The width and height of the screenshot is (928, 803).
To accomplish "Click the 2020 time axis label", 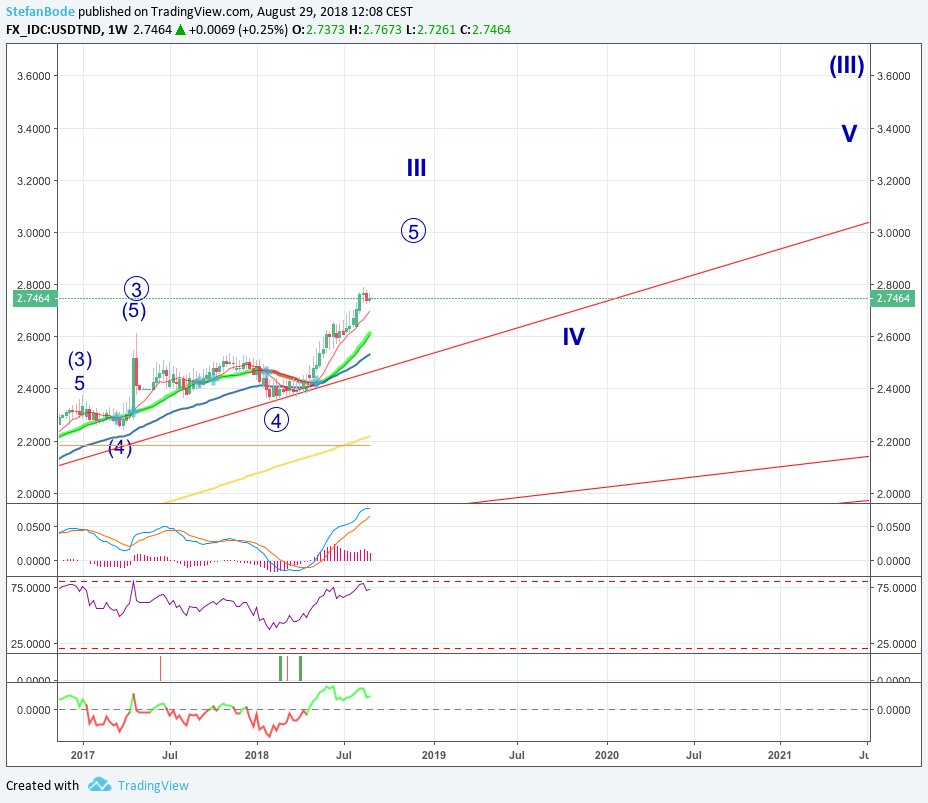I will [x=607, y=755].
